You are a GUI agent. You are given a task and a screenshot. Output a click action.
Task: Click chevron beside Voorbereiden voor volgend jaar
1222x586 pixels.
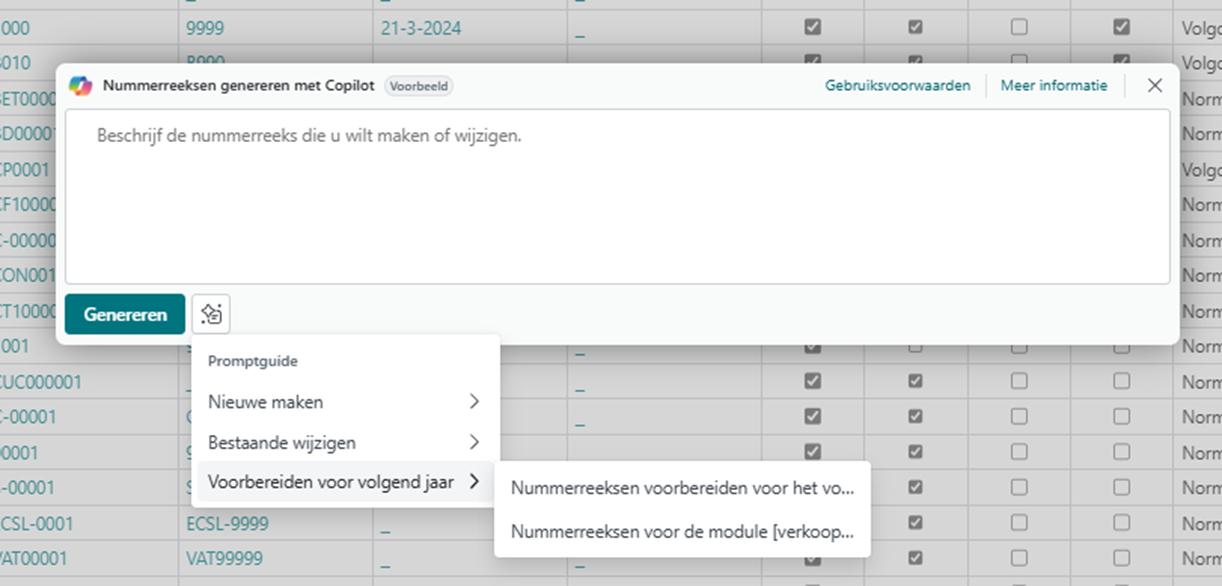tap(474, 482)
